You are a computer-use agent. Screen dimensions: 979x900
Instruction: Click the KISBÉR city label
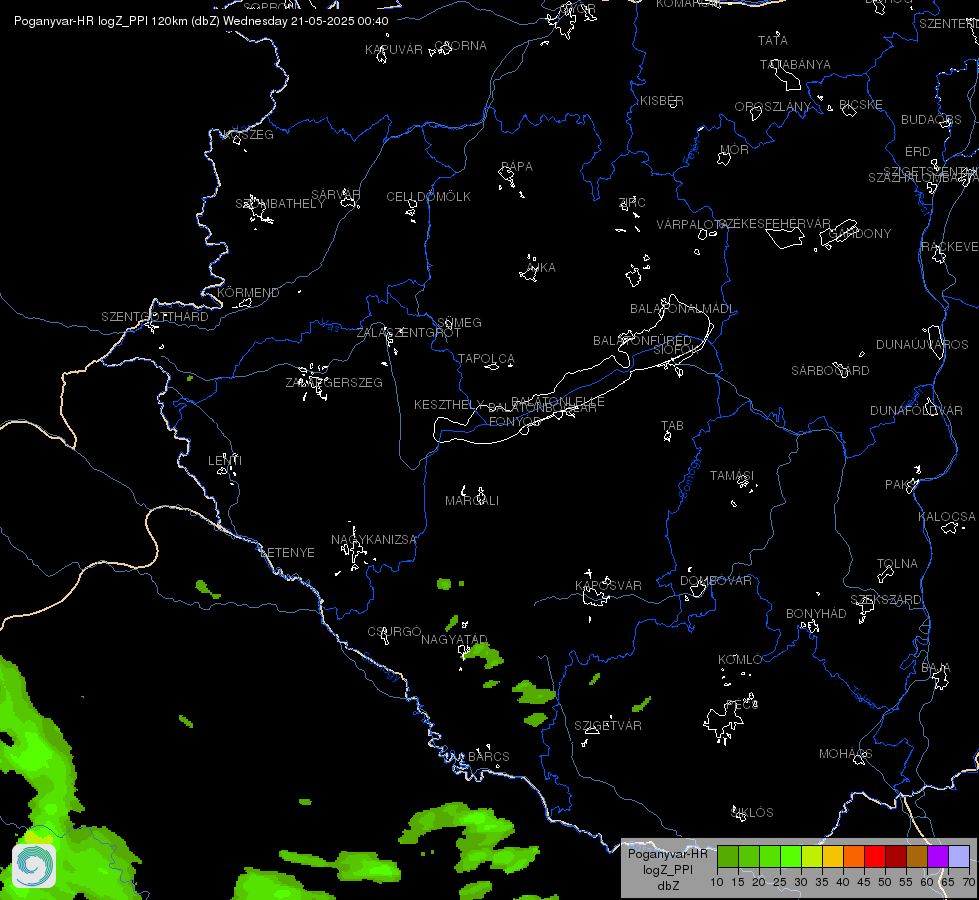click(661, 101)
